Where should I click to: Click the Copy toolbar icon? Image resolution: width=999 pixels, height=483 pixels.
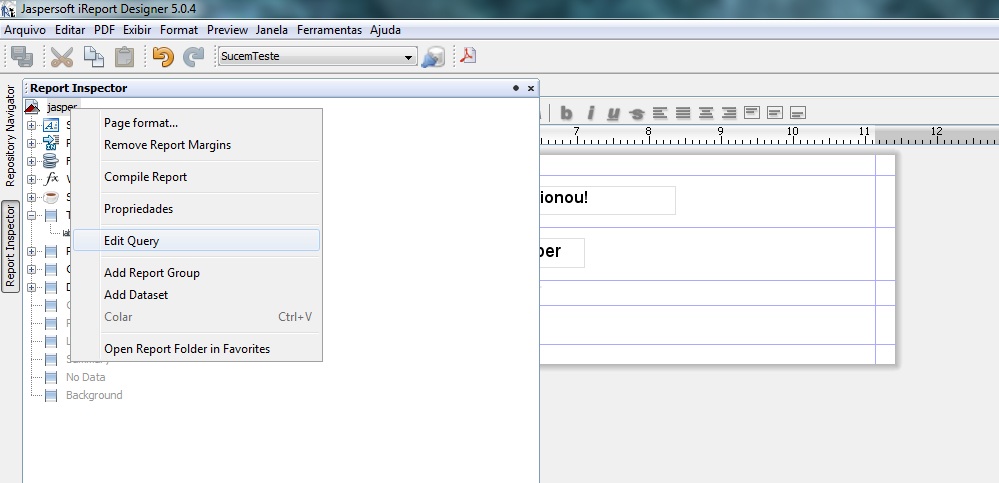pyautogui.click(x=94, y=57)
